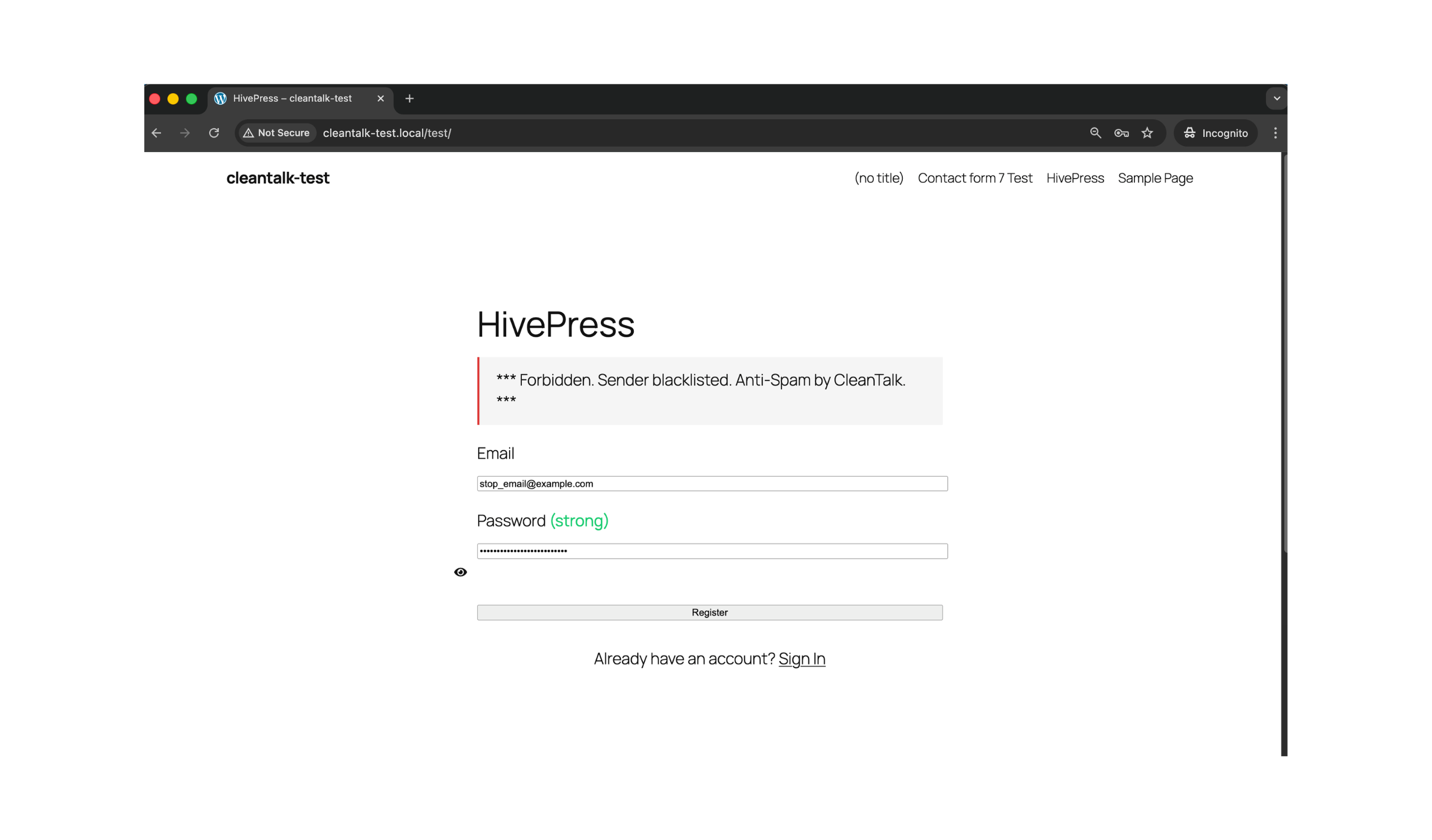Bookmark this page with the star
Image resolution: width=1432 pixels, height=840 pixels.
(x=1147, y=133)
